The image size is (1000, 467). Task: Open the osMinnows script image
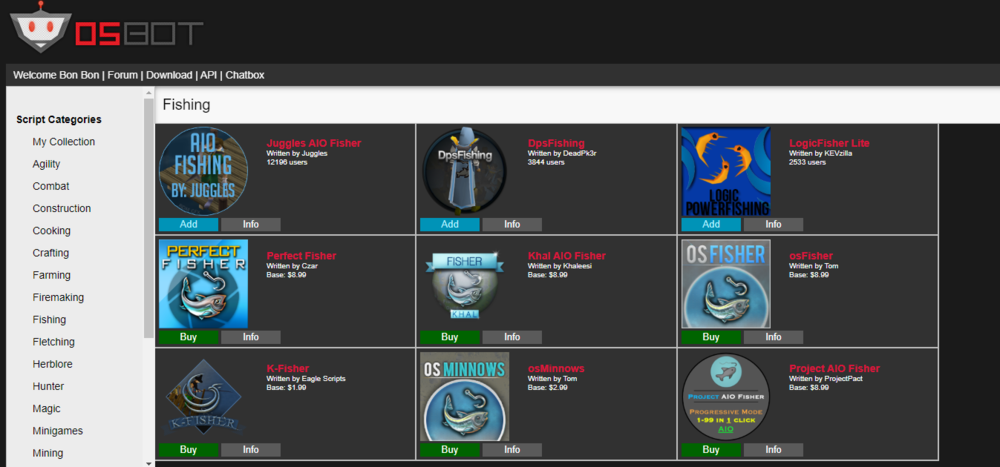(464, 396)
